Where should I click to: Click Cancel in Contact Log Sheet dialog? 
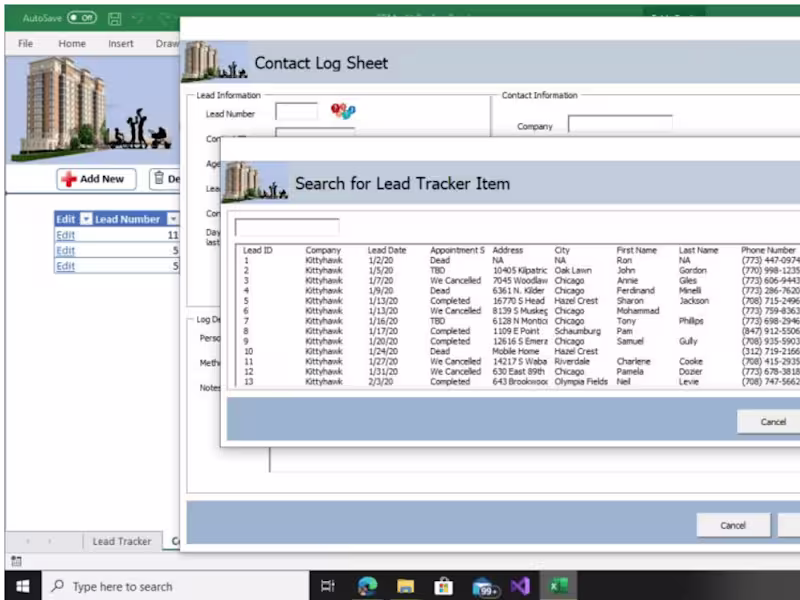(733, 526)
